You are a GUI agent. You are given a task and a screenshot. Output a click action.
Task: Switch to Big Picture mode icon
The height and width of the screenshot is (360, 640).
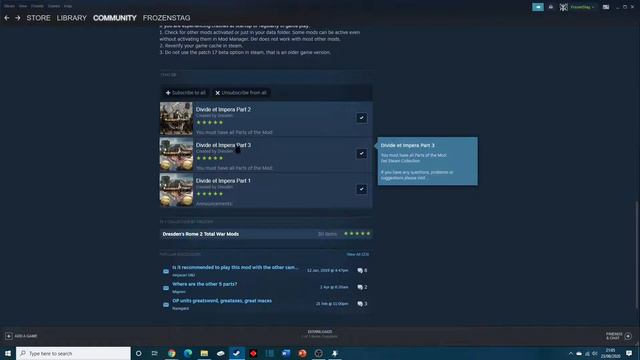[606, 7]
